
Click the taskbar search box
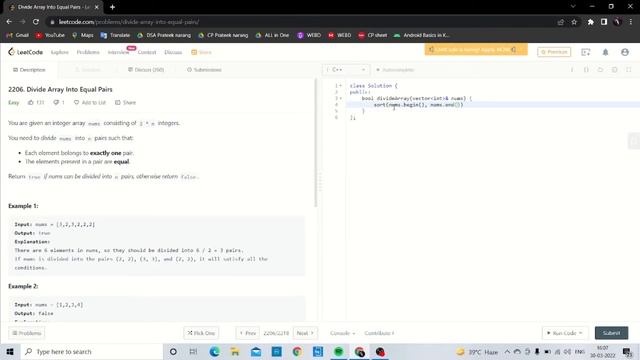91,351
